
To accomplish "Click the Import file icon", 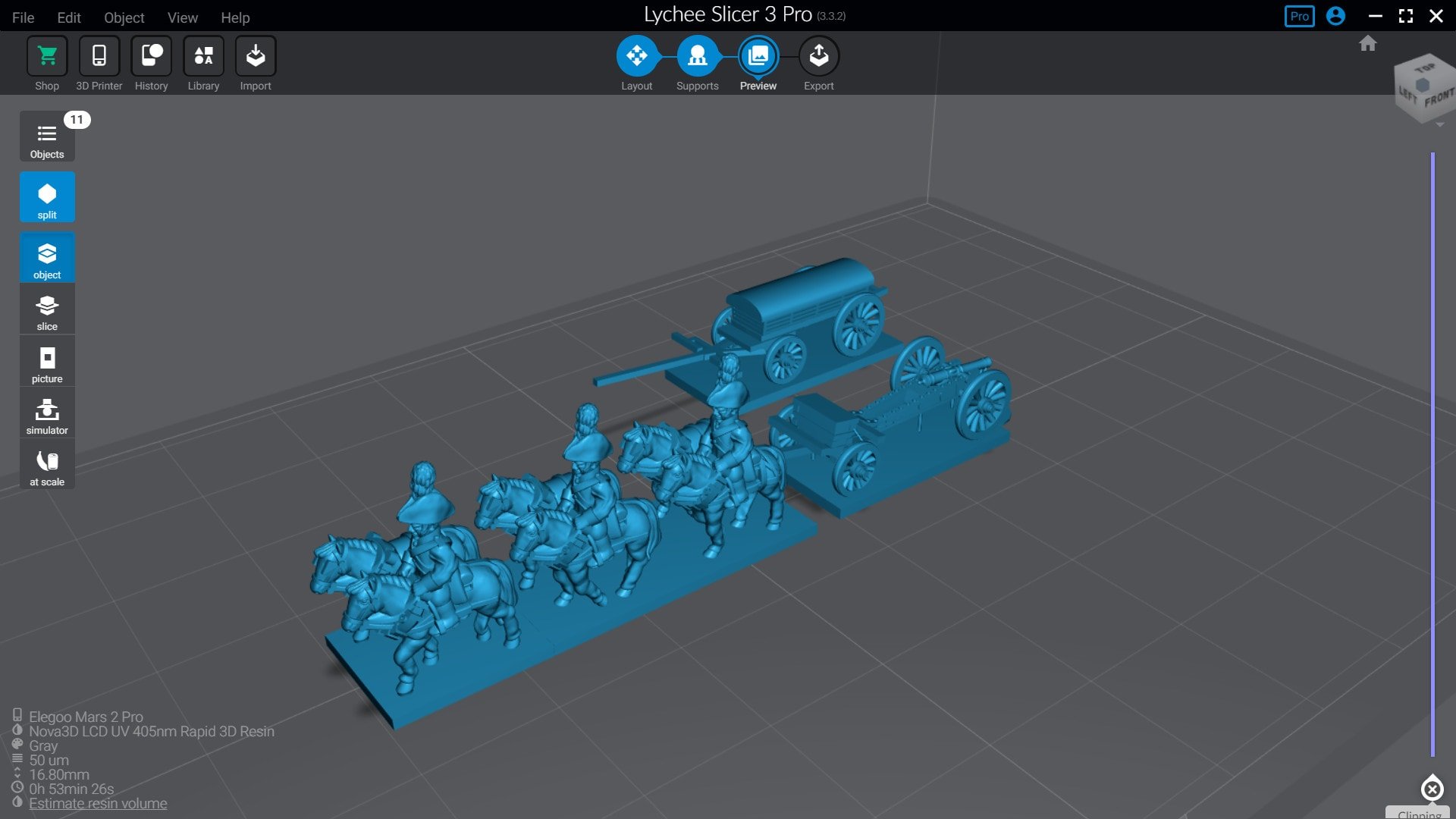I will pyautogui.click(x=256, y=56).
